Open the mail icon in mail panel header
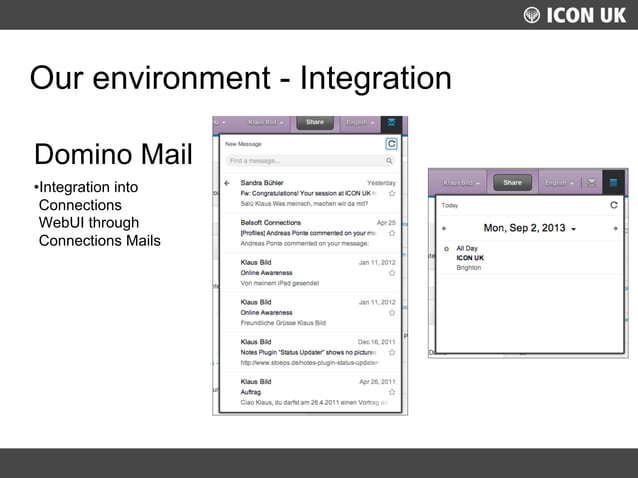The image size is (638, 478). pos(391,123)
